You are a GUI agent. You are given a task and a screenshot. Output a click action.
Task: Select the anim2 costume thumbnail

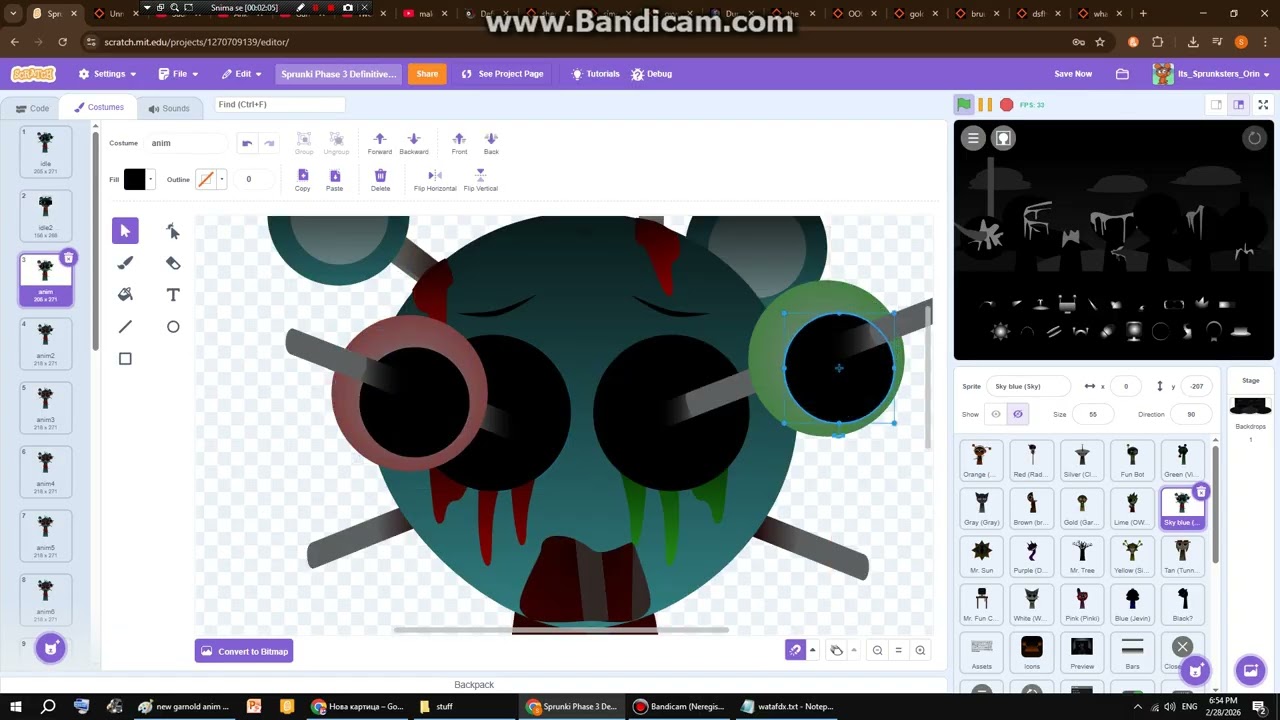click(x=45, y=343)
